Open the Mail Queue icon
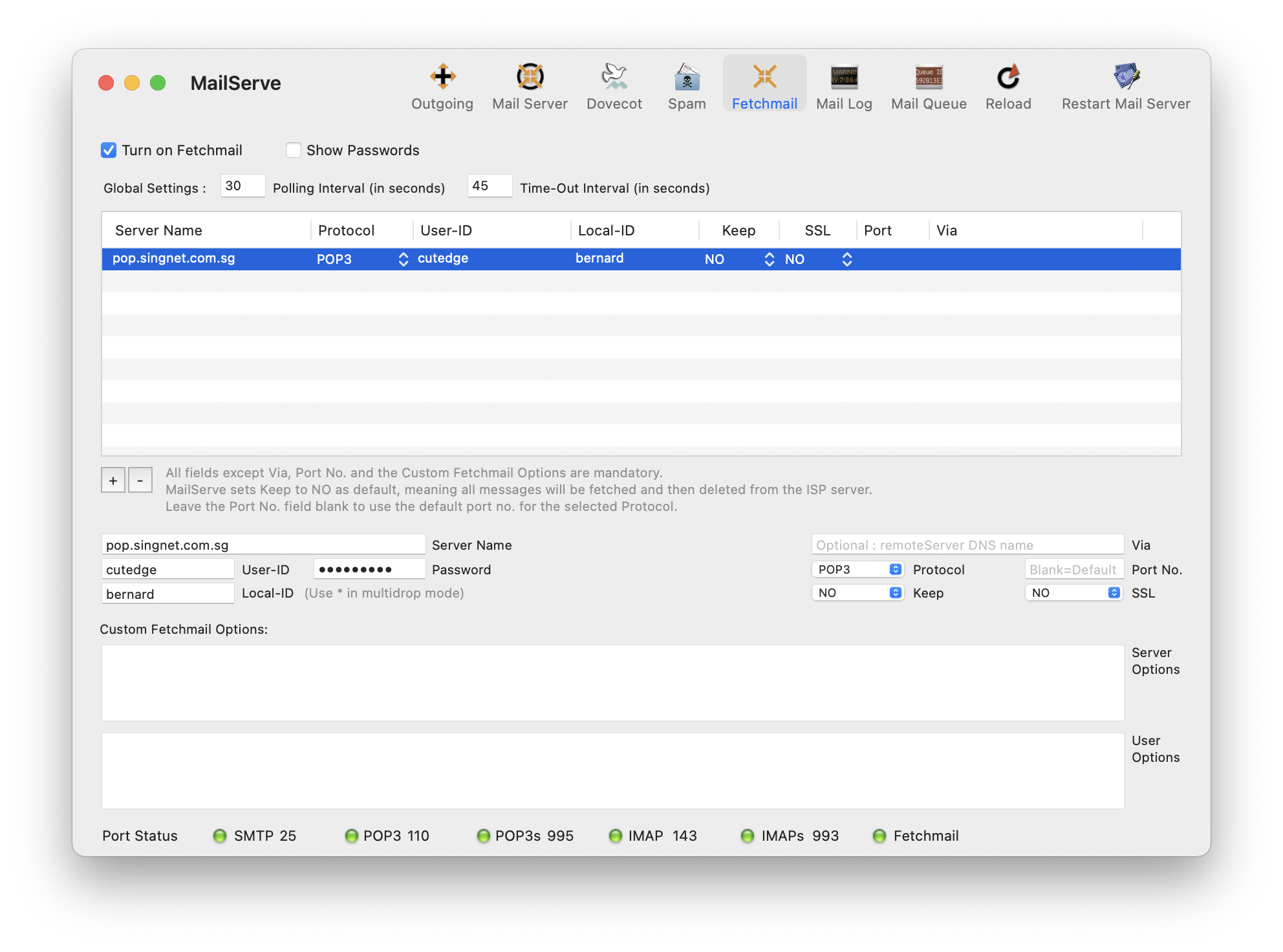This screenshot has width=1283, height=952. coord(929,86)
